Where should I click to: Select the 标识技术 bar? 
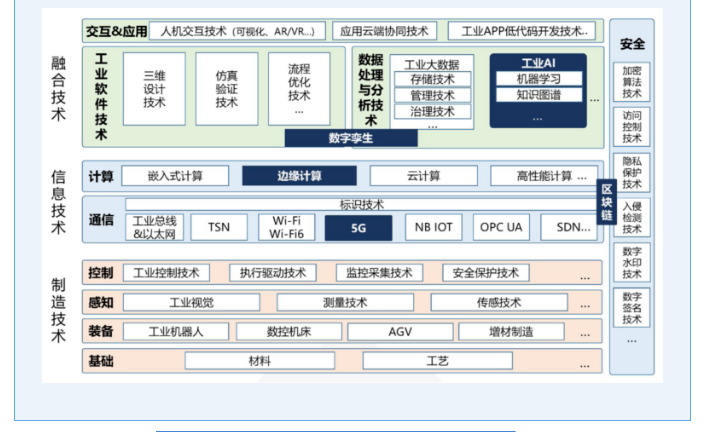361,204
